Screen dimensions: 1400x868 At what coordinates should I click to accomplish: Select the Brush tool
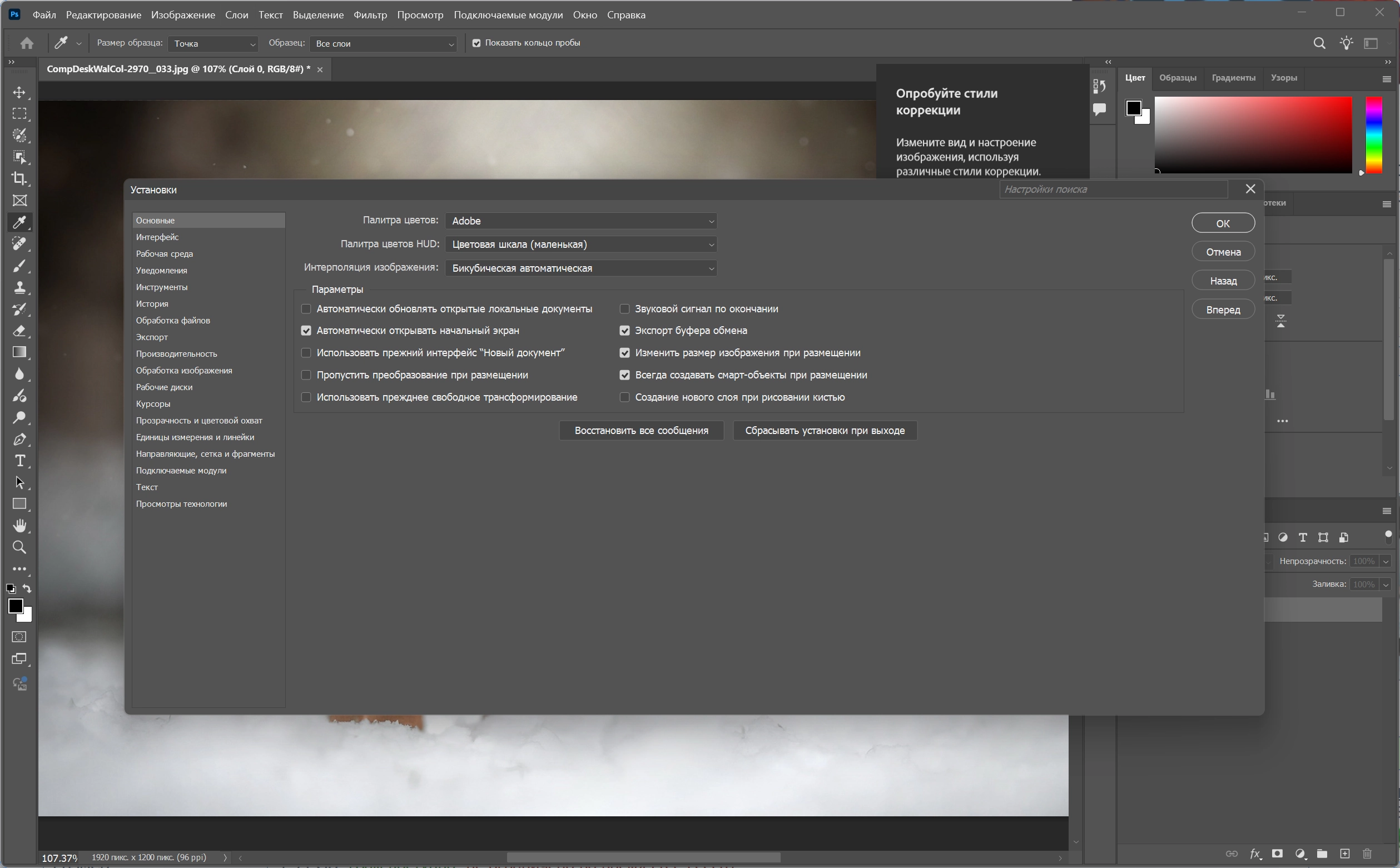19,265
